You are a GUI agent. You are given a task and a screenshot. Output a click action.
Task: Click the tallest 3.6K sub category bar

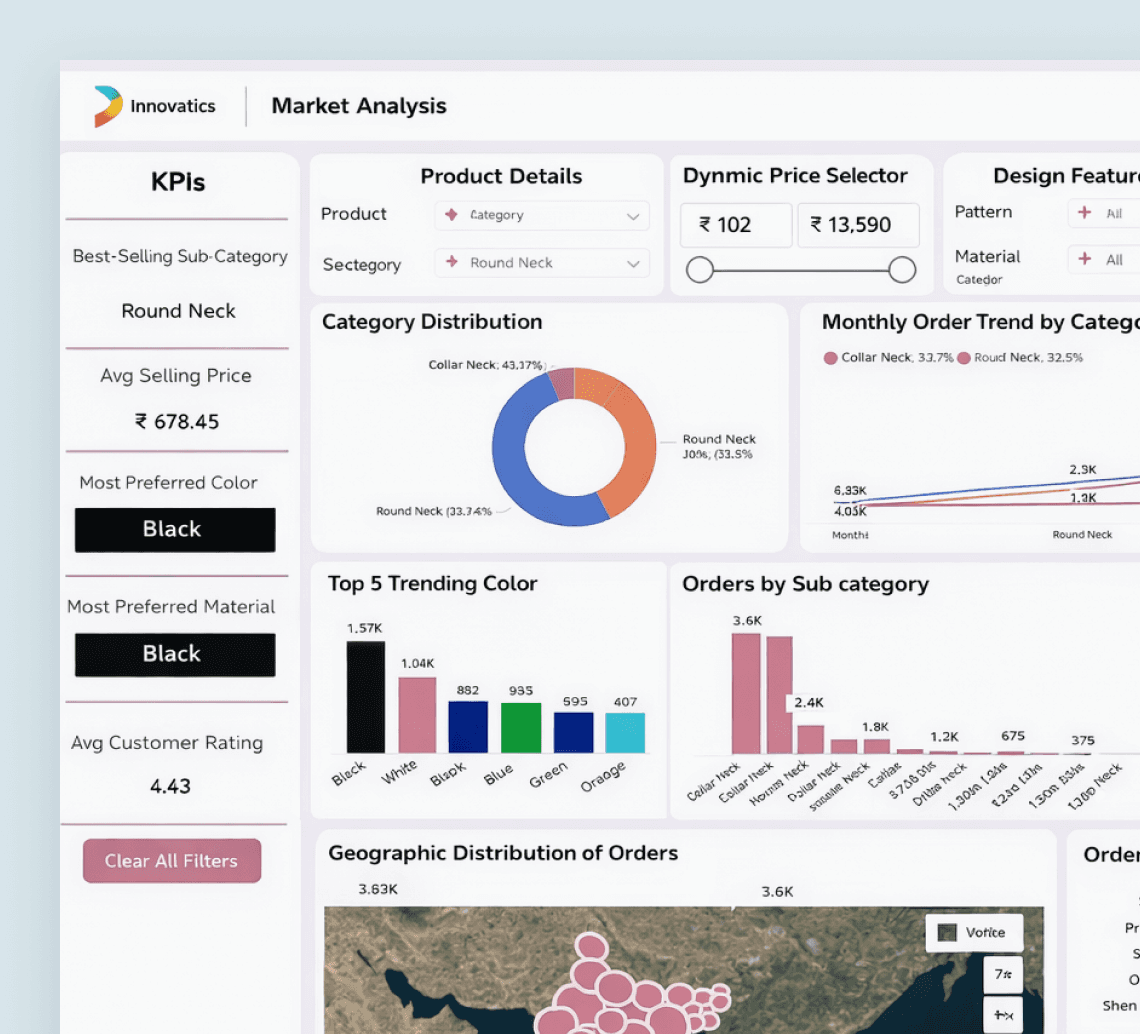pyautogui.click(x=746, y=694)
